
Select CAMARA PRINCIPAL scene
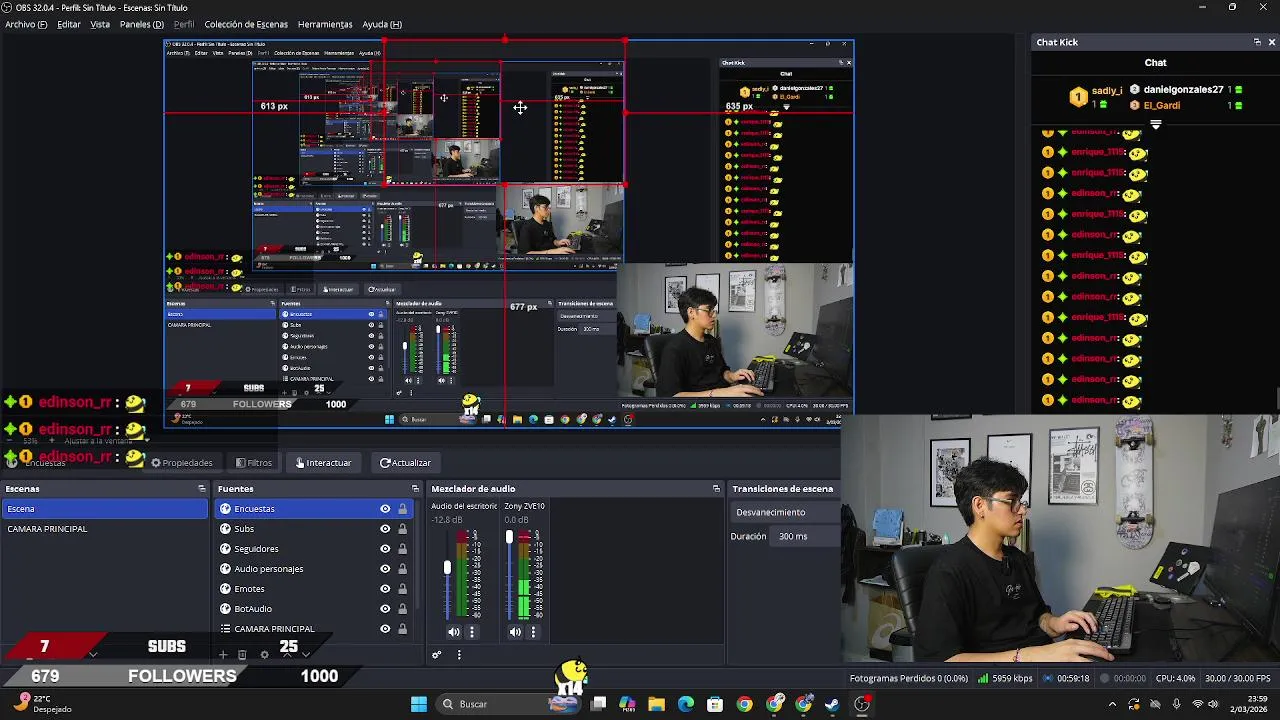coord(104,529)
